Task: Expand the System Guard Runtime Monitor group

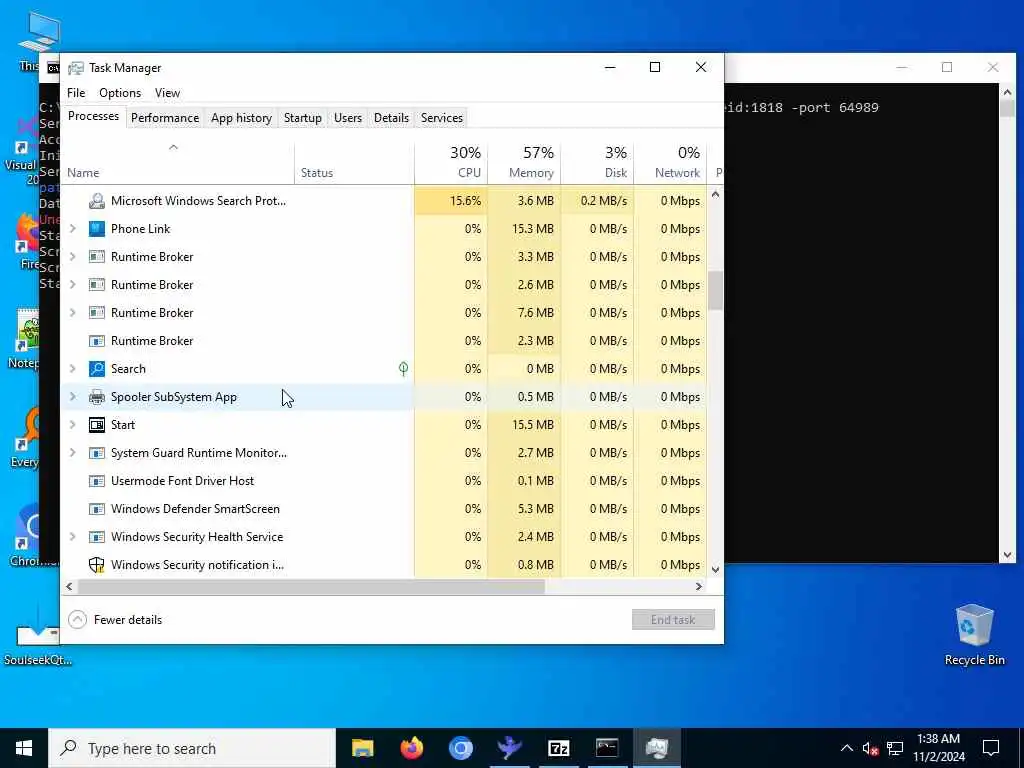Action: point(72,453)
